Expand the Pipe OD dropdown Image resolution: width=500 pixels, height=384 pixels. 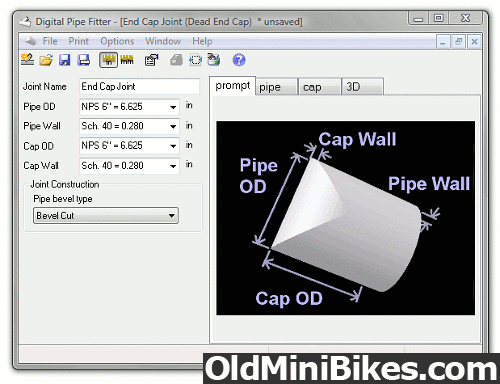pyautogui.click(x=173, y=107)
